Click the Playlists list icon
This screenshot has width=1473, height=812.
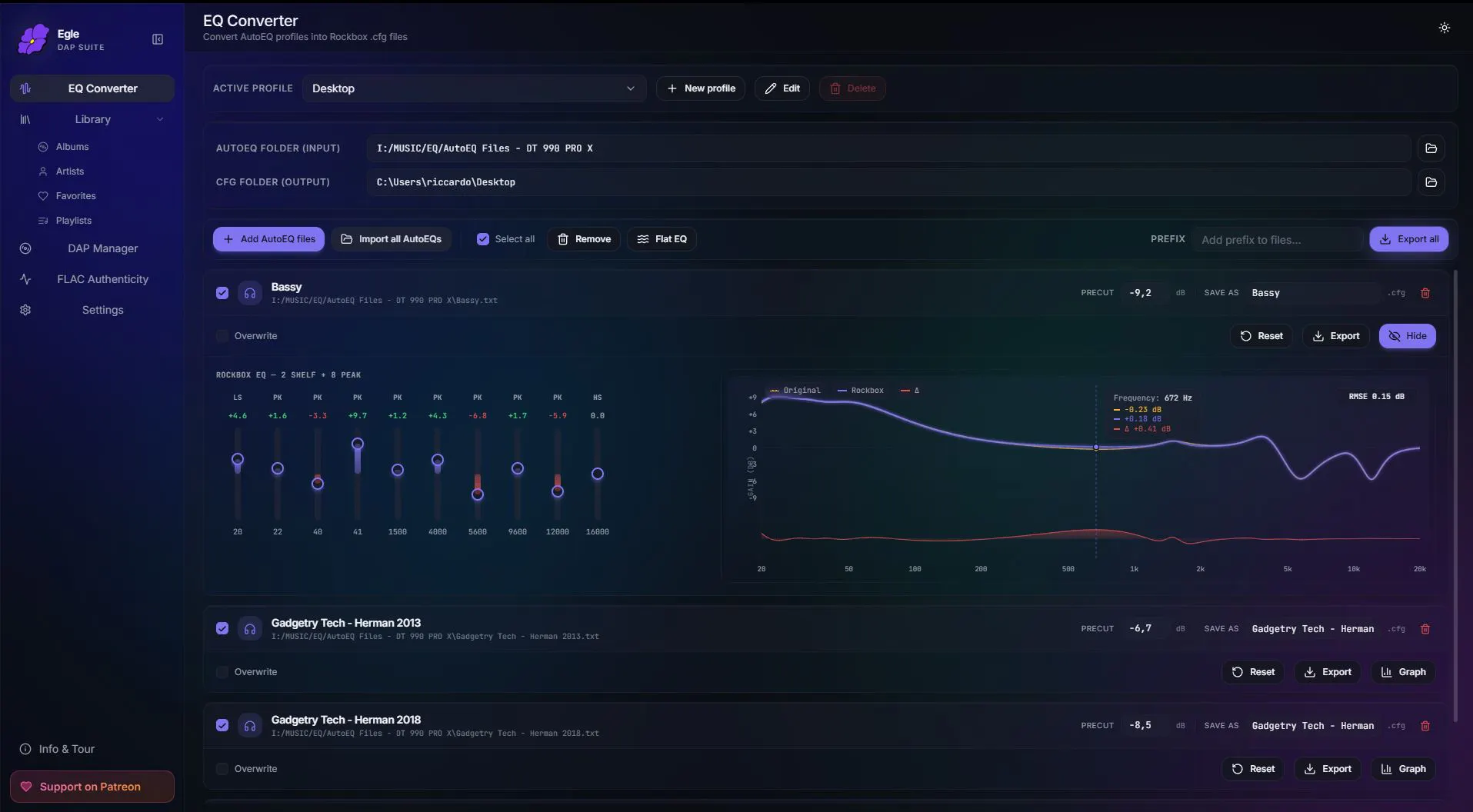[x=43, y=221]
